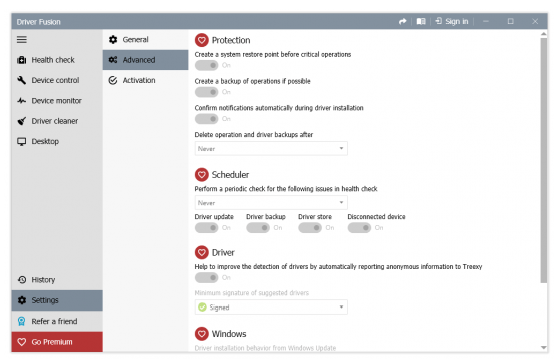The height and width of the screenshot is (361, 556).
Task: Click Refer a friend
Action: (57, 321)
